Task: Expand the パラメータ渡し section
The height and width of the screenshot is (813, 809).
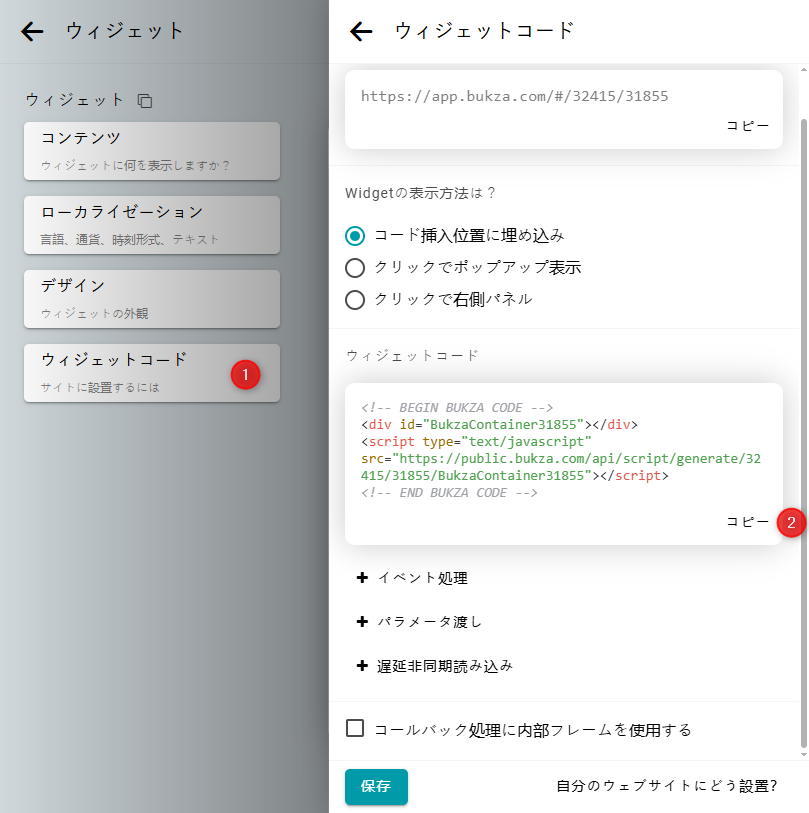Action: pos(429,622)
